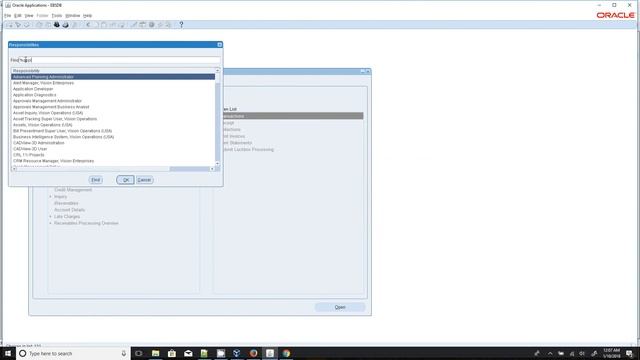Click the Delete Record toolbar icon
The height and width of the screenshot is (360, 640).
pos(121,25)
